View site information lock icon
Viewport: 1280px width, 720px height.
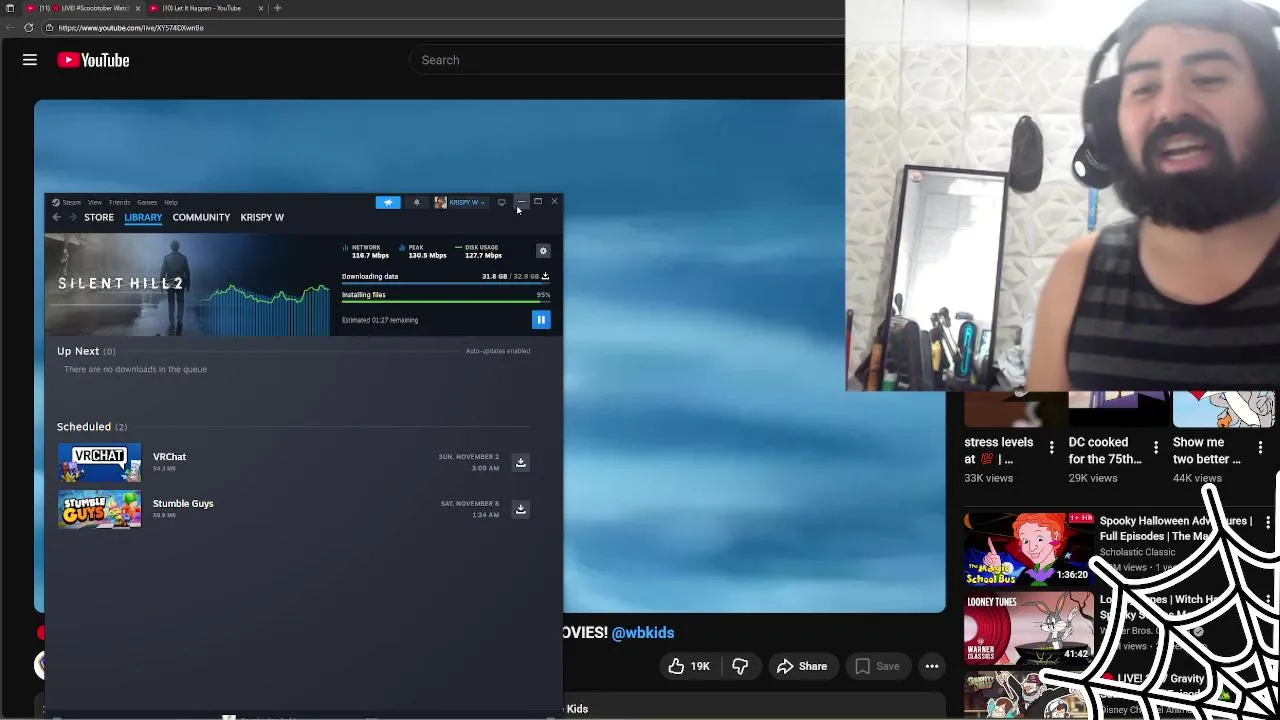coord(49,28)
